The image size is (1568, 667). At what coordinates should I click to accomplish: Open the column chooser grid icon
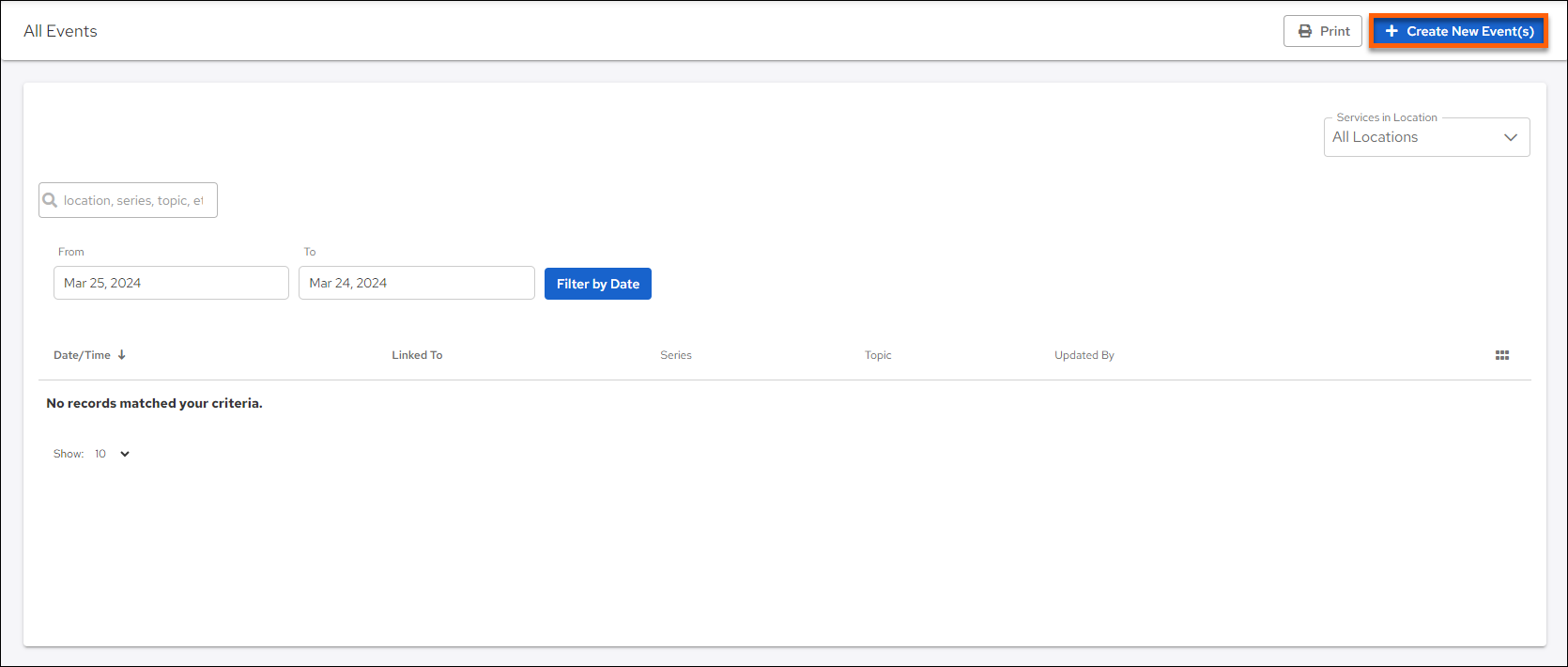click(1502, 355)
